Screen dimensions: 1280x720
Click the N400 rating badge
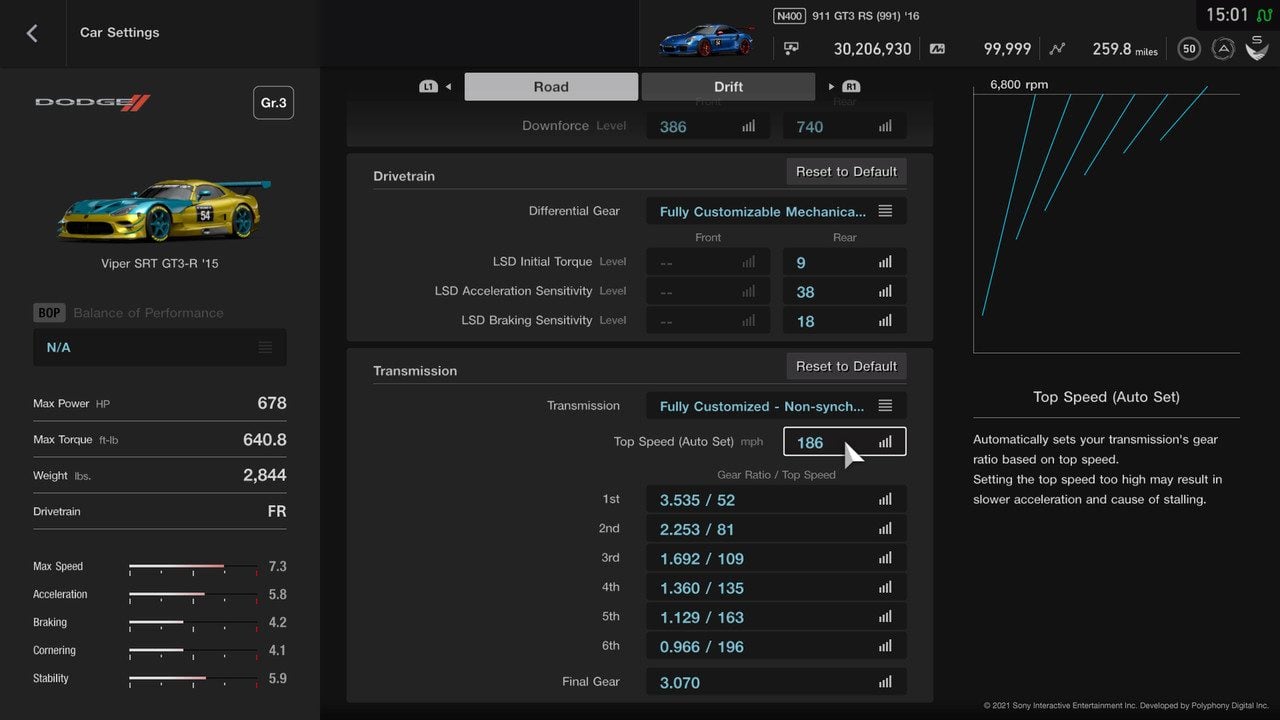pos(789,16)
